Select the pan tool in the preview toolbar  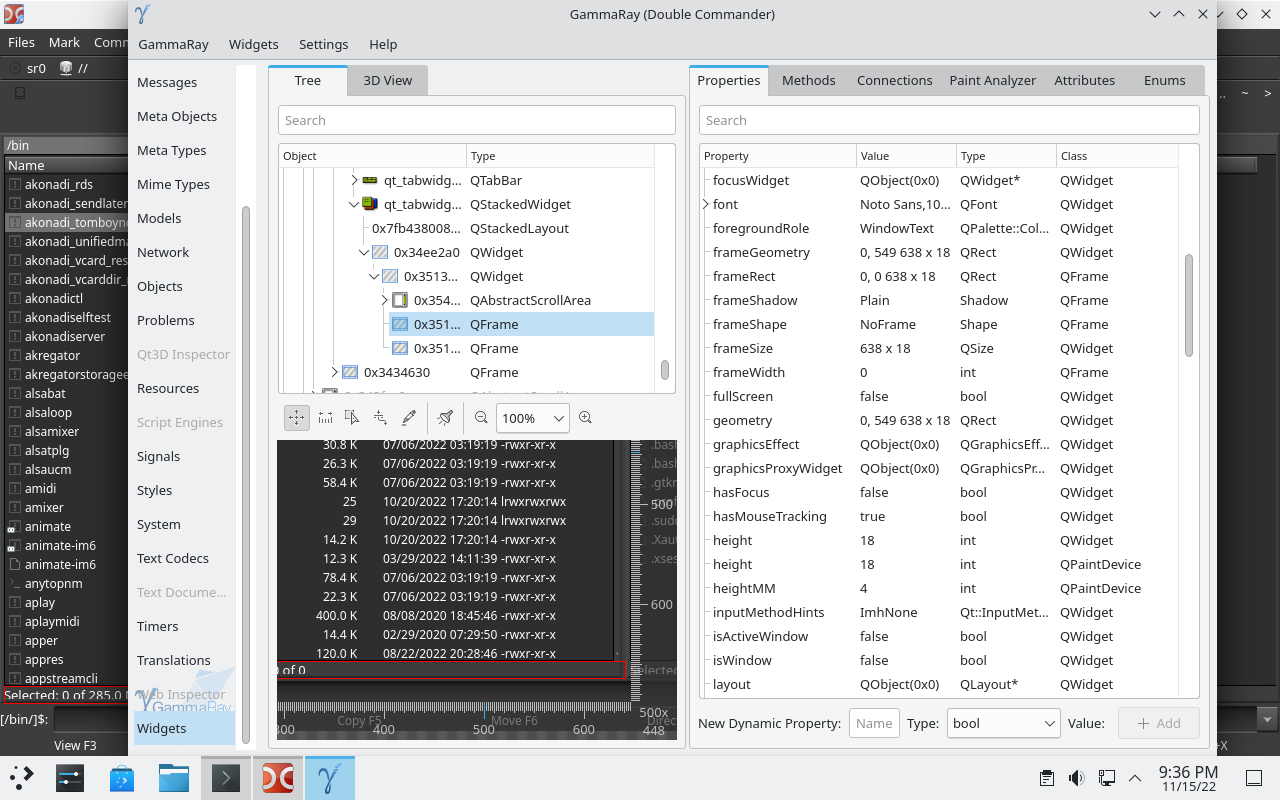[297, 417]
